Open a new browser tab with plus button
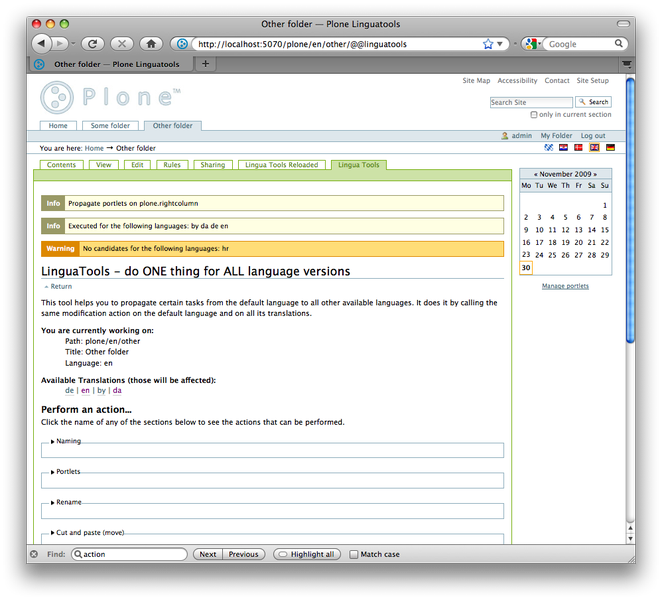 [x=206, y=63]
